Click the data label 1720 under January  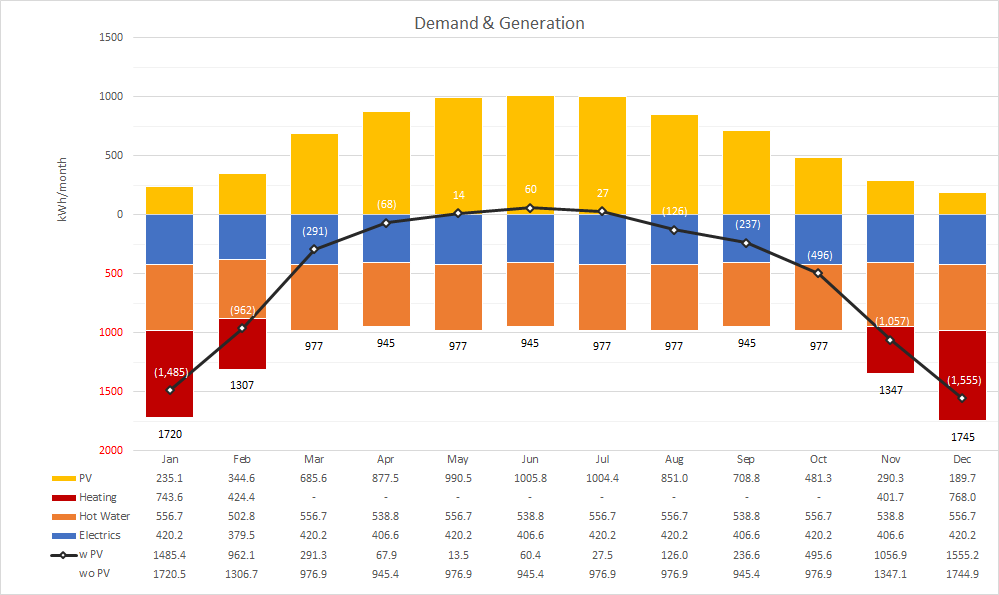[x=170, y=434]
